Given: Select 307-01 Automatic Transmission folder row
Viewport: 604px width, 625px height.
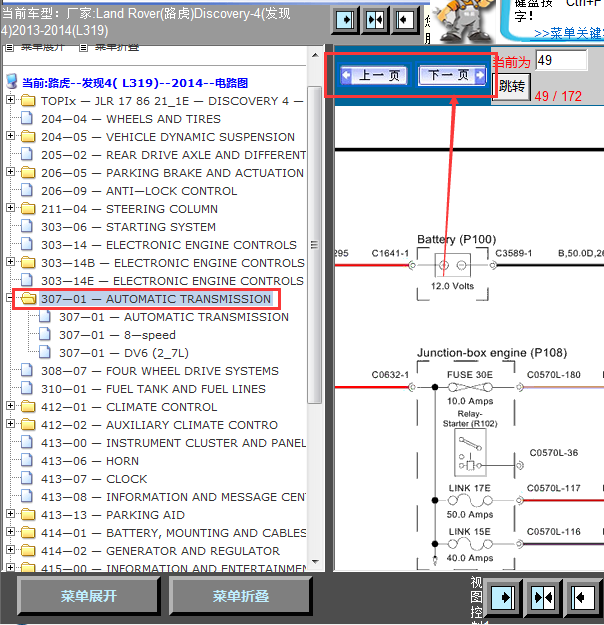Looking at the screenshot, I should click(x=156, y=299).
